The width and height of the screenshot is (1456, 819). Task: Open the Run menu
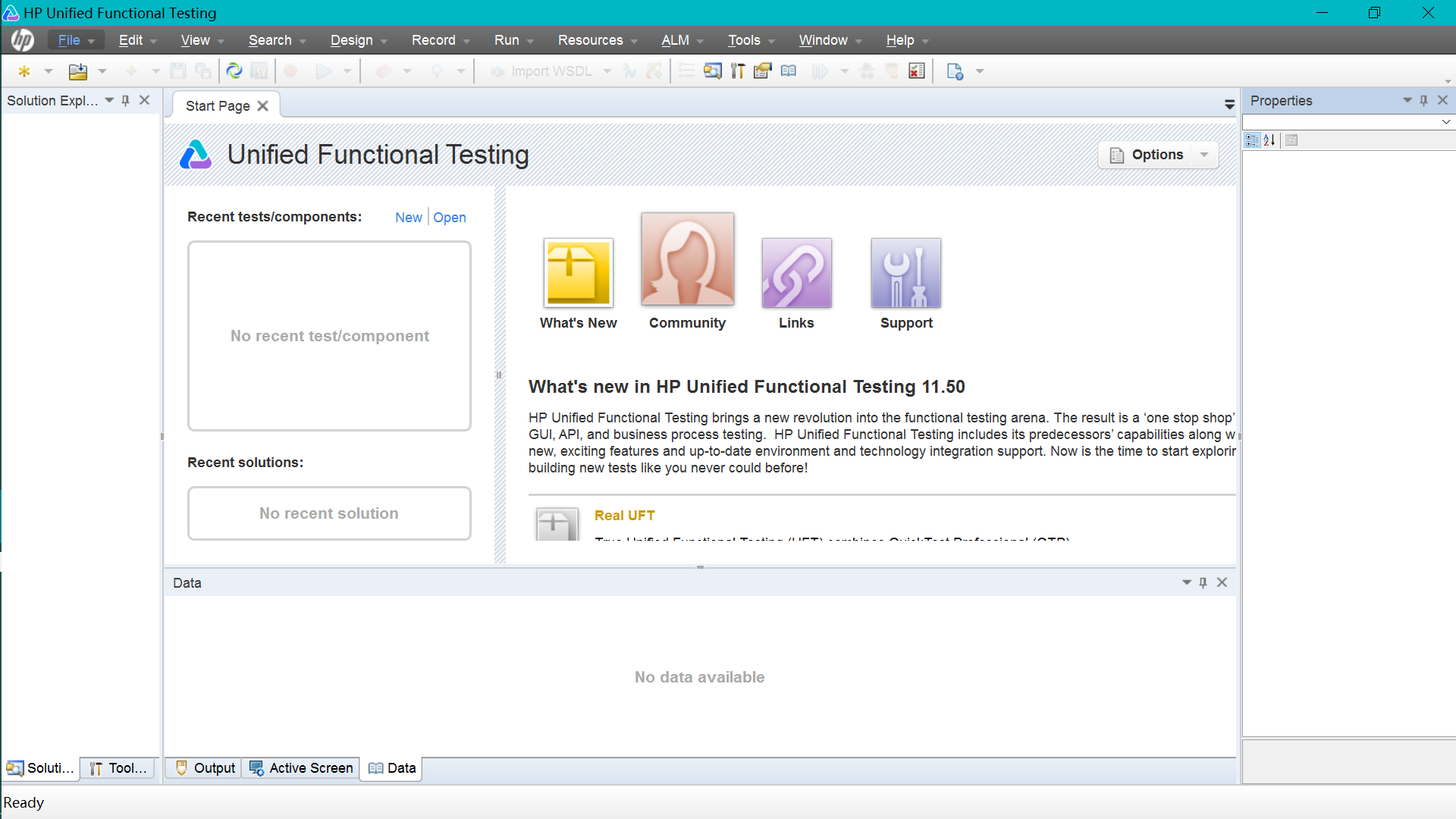513,40
